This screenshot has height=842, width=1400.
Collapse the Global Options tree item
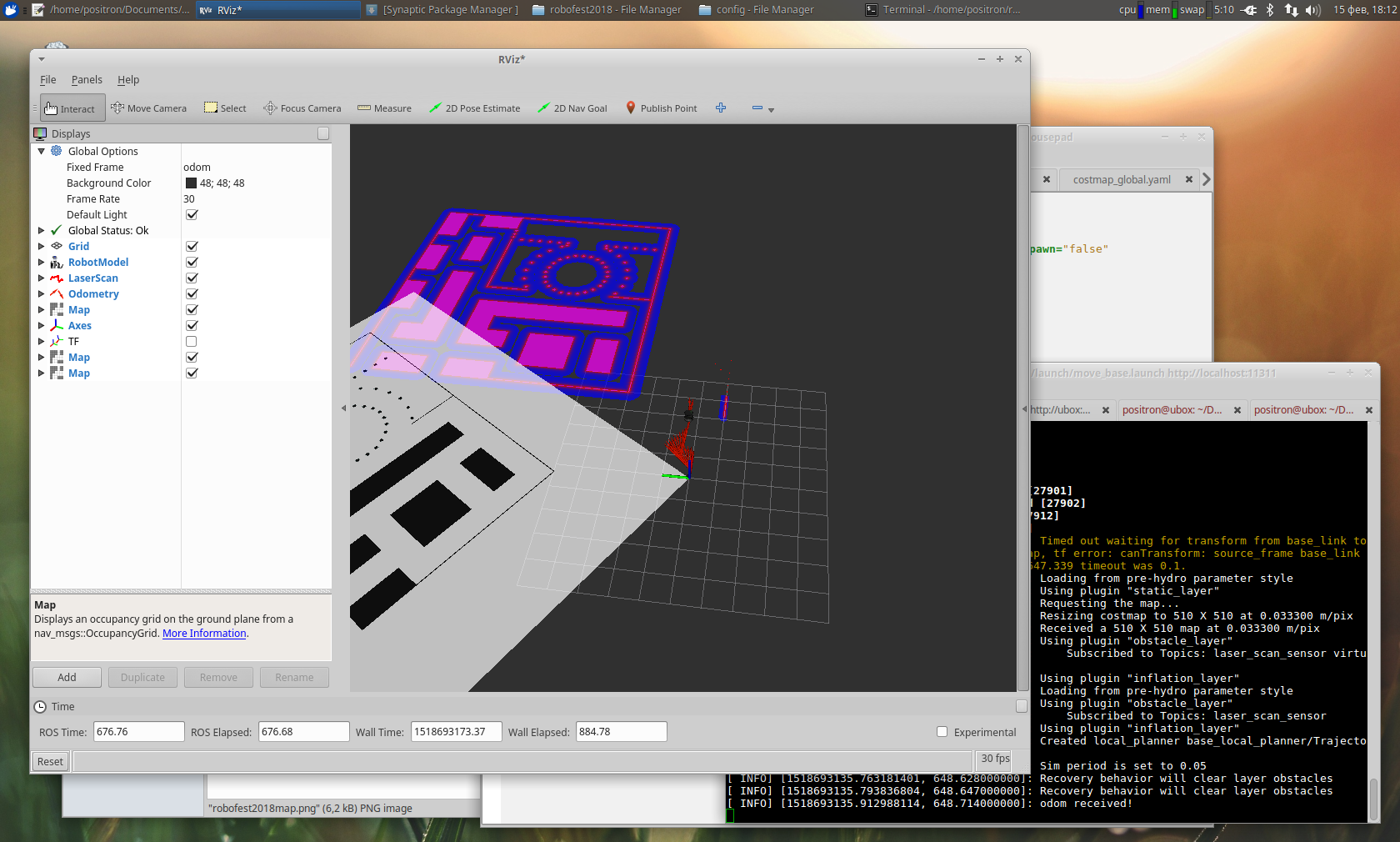pyautogui.click(x=42, y=151)
